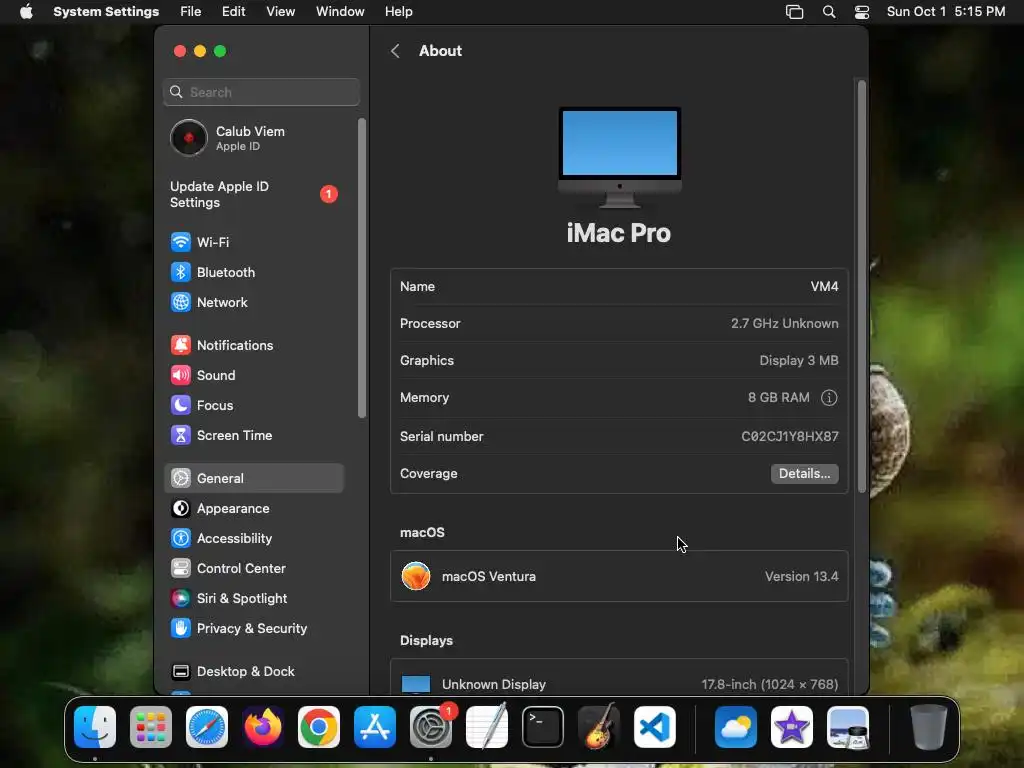Viewport: 1024px width, 768px height.
Task: Click processor value 2.7 GHz Unknown
Action: (784, 323)
